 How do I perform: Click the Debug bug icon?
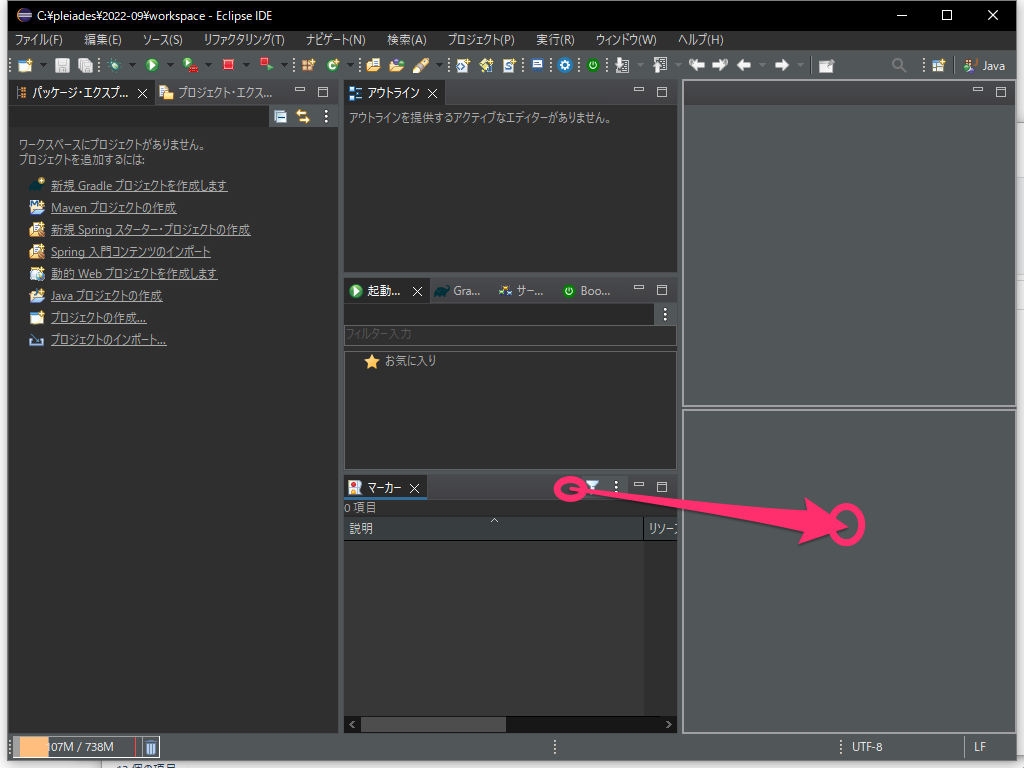coord(115,65)
